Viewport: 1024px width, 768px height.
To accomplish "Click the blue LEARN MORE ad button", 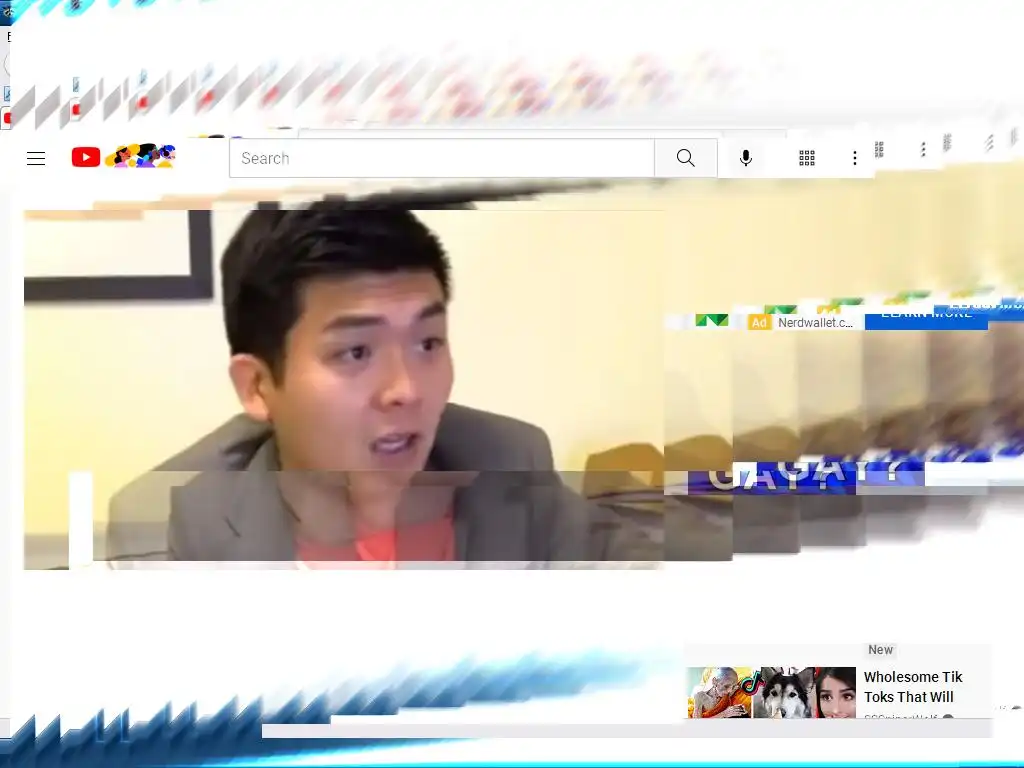I will tap(926, 318).
